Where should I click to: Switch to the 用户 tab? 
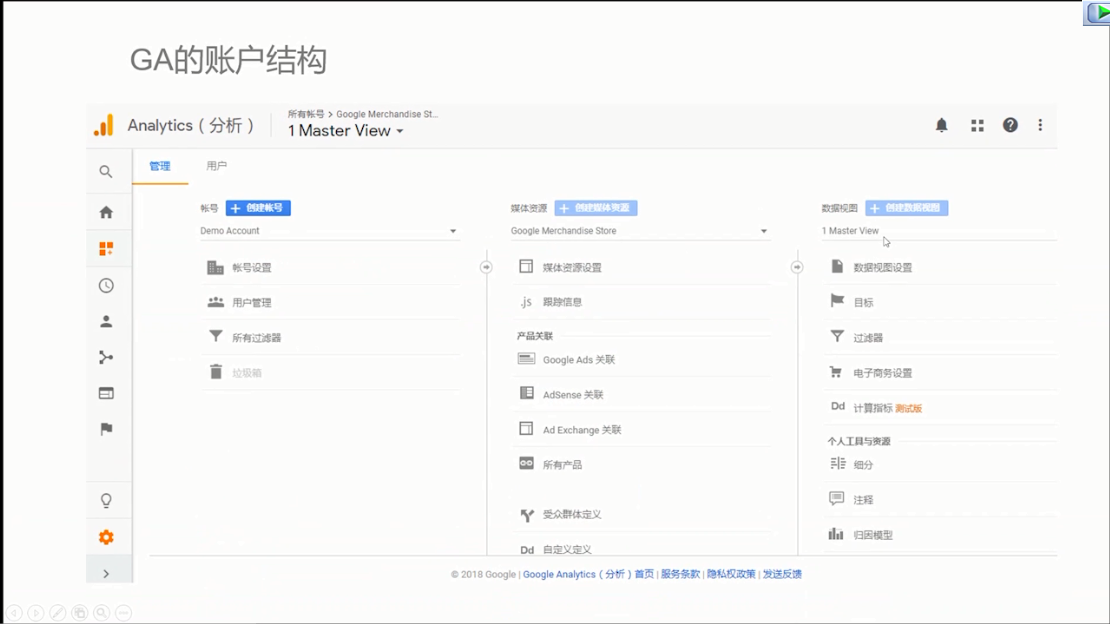coord(217,166)
